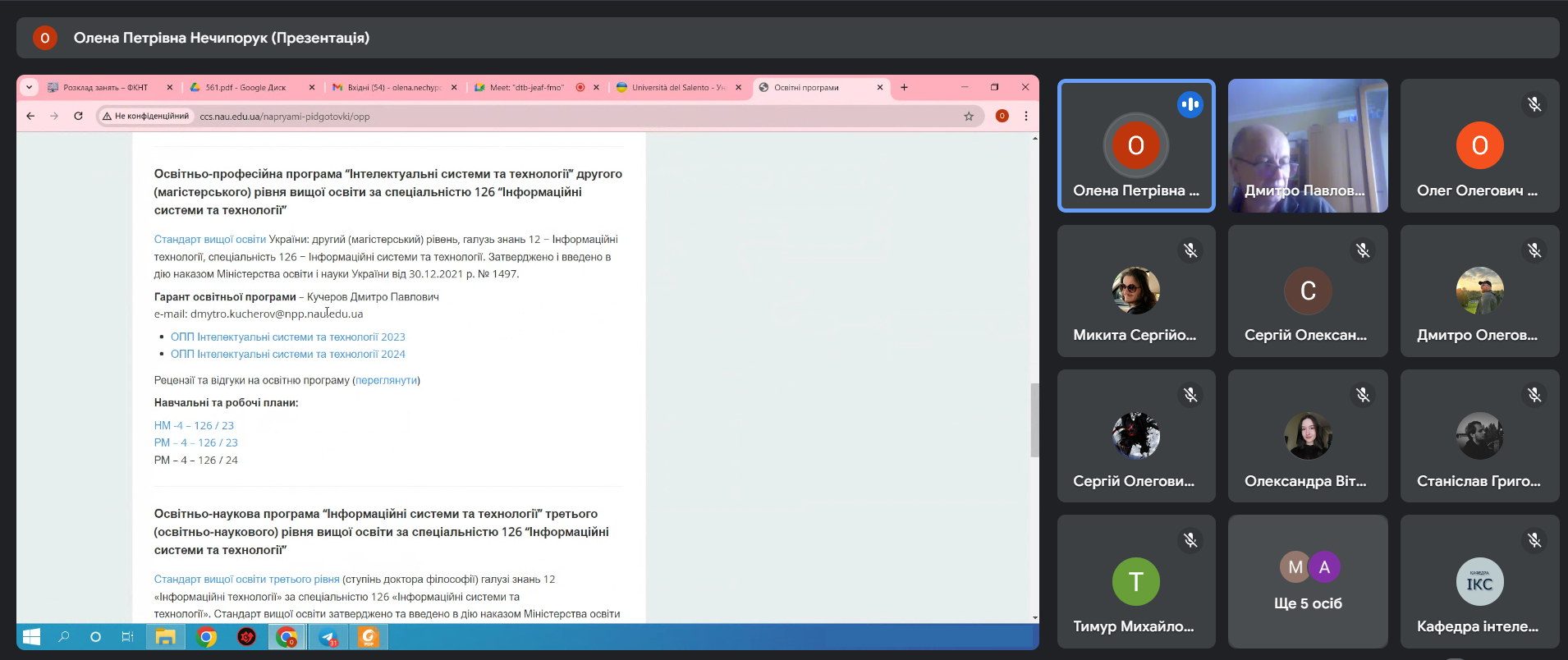
Task: Open File Explorer from the taskbar
Action: (x=166, y=637)
